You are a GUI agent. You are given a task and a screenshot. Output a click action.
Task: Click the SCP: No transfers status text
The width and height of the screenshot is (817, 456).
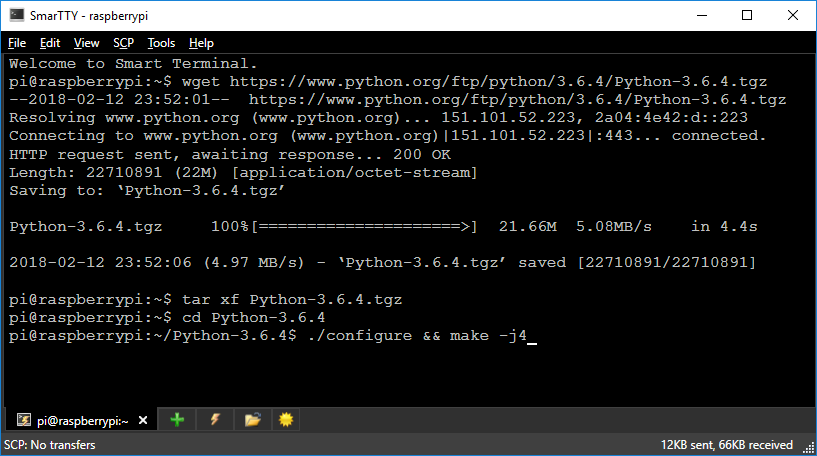pyautogui.click(x=49, y=445)
